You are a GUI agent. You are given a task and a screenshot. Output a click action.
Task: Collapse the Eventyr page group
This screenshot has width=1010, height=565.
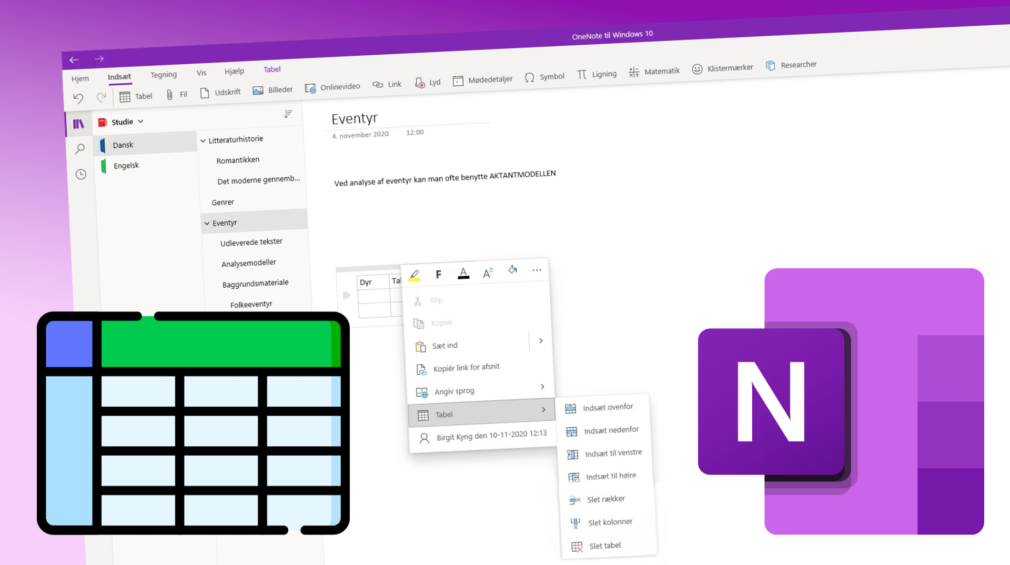(207, 224)
